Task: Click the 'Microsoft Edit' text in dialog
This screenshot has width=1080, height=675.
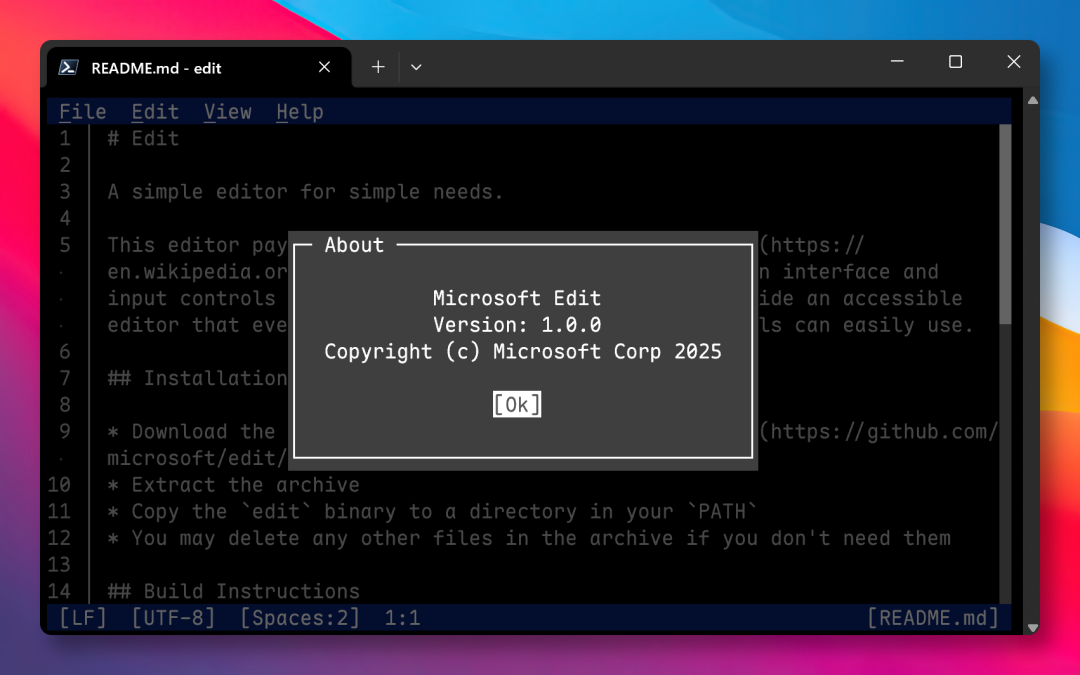Action: point(517,298)
